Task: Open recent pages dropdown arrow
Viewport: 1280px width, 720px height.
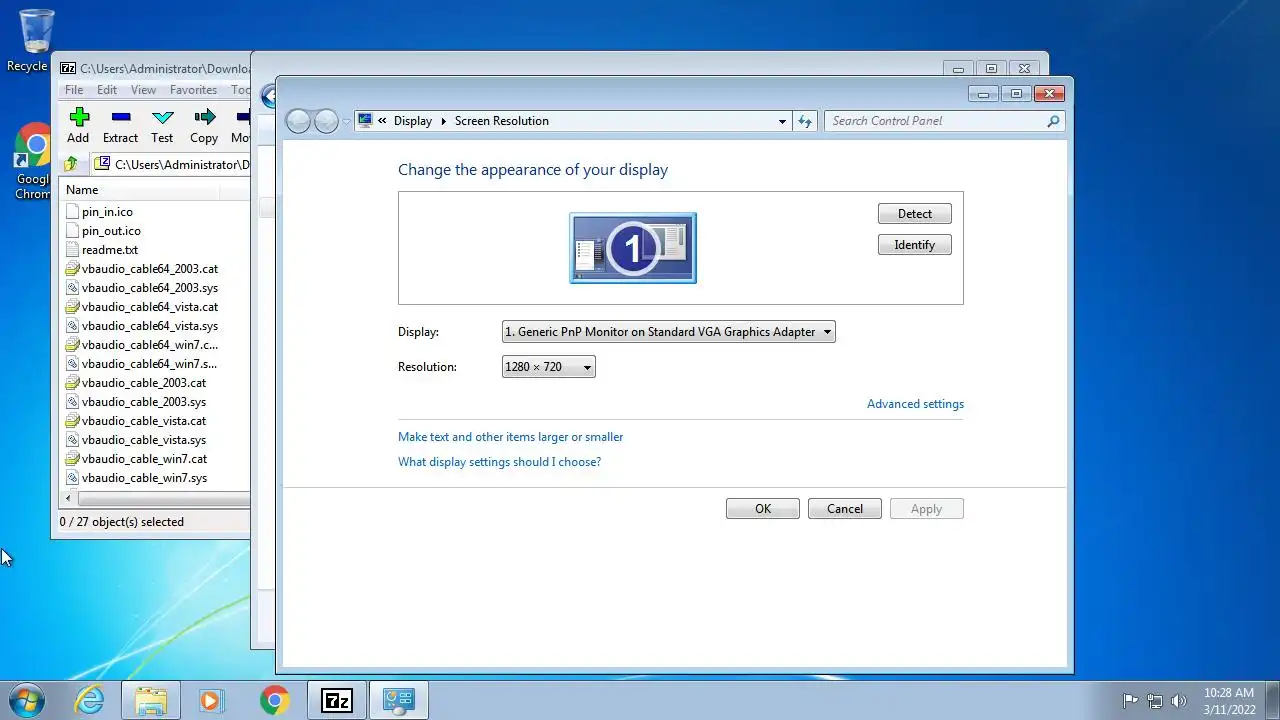Action: click(347, 121)
